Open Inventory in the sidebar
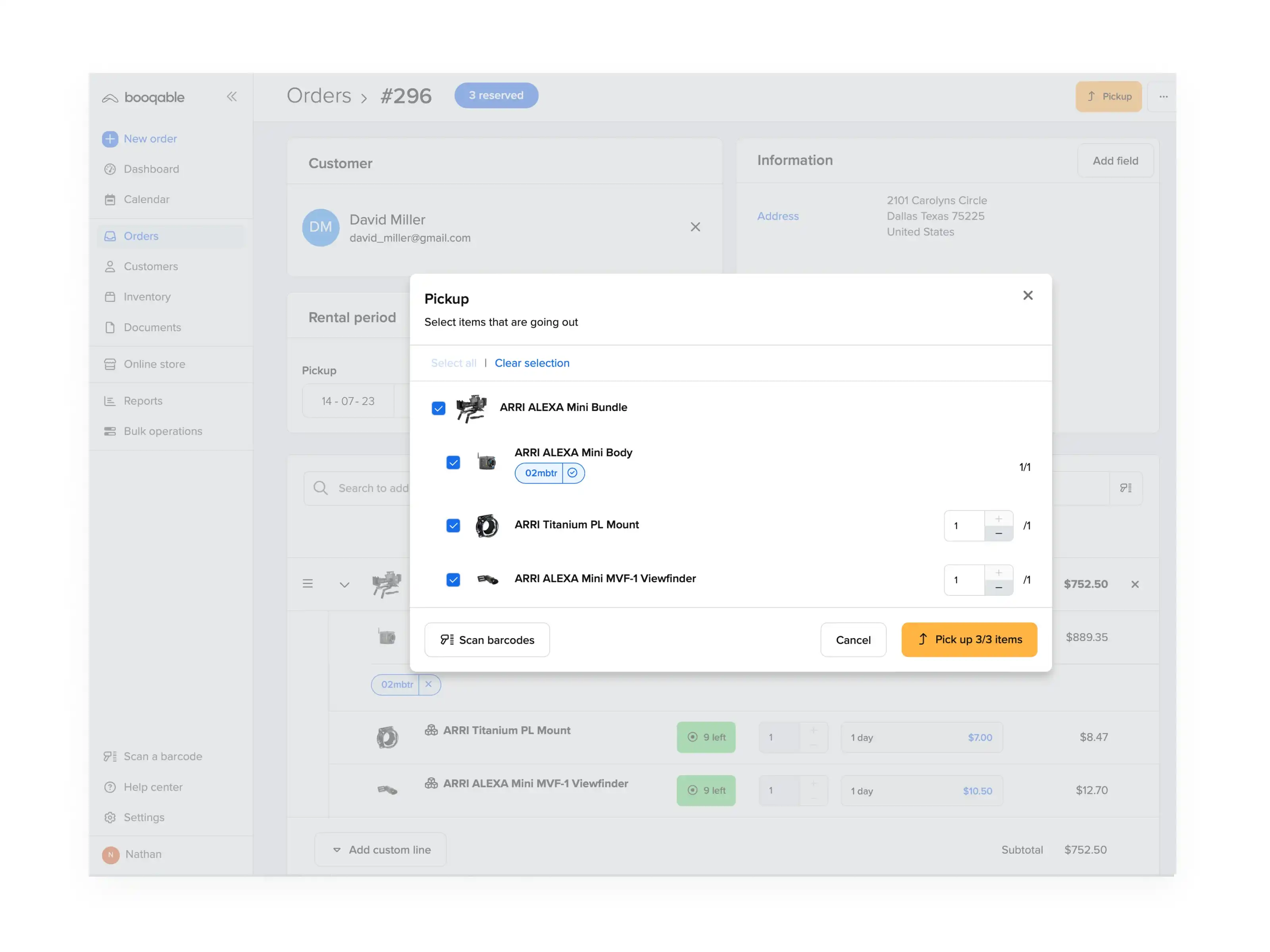The height and width of the screenshot is (952, 1270). (147, 297)
